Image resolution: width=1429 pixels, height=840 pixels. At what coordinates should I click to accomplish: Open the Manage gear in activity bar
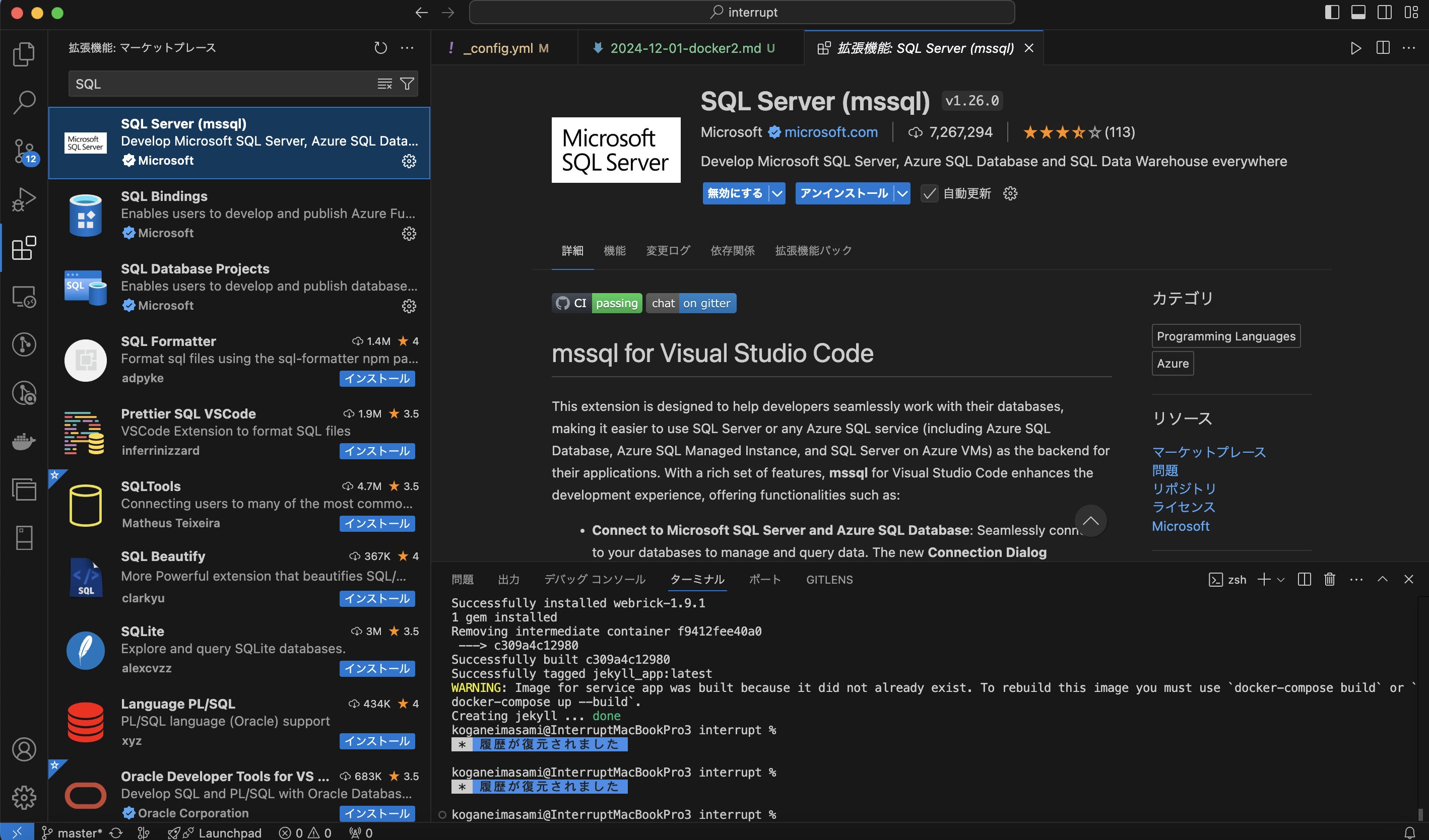coord(24,798)
